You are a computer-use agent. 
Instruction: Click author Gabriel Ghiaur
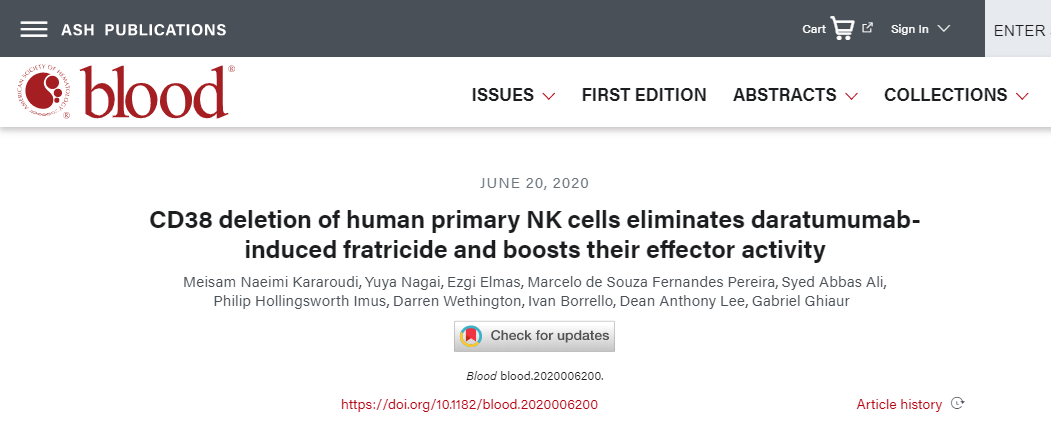800,301
